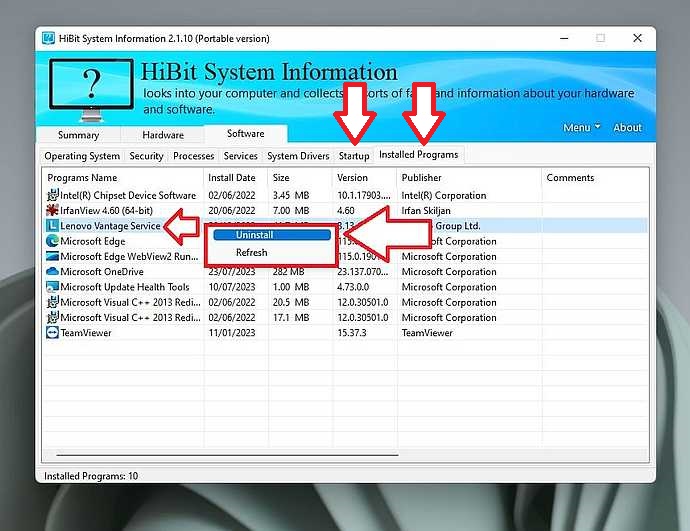
Task: Sort by the Install Date column header
Action: click(235, 178)
